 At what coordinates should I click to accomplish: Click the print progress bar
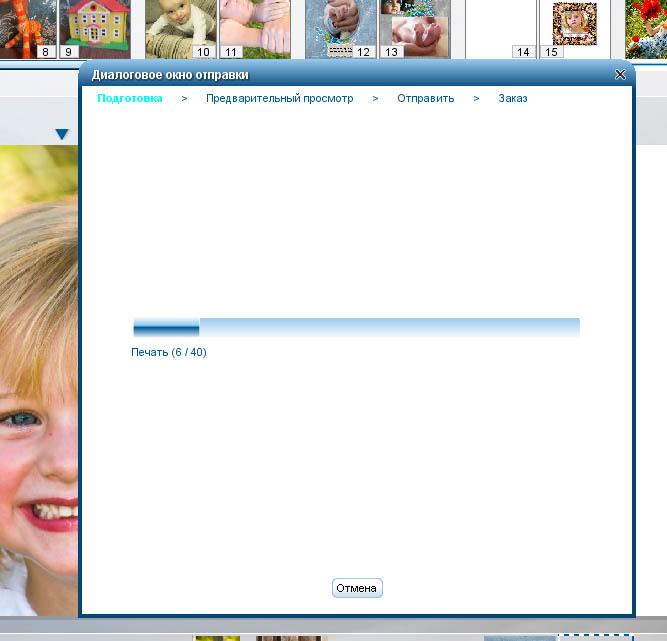pos(356,328)
